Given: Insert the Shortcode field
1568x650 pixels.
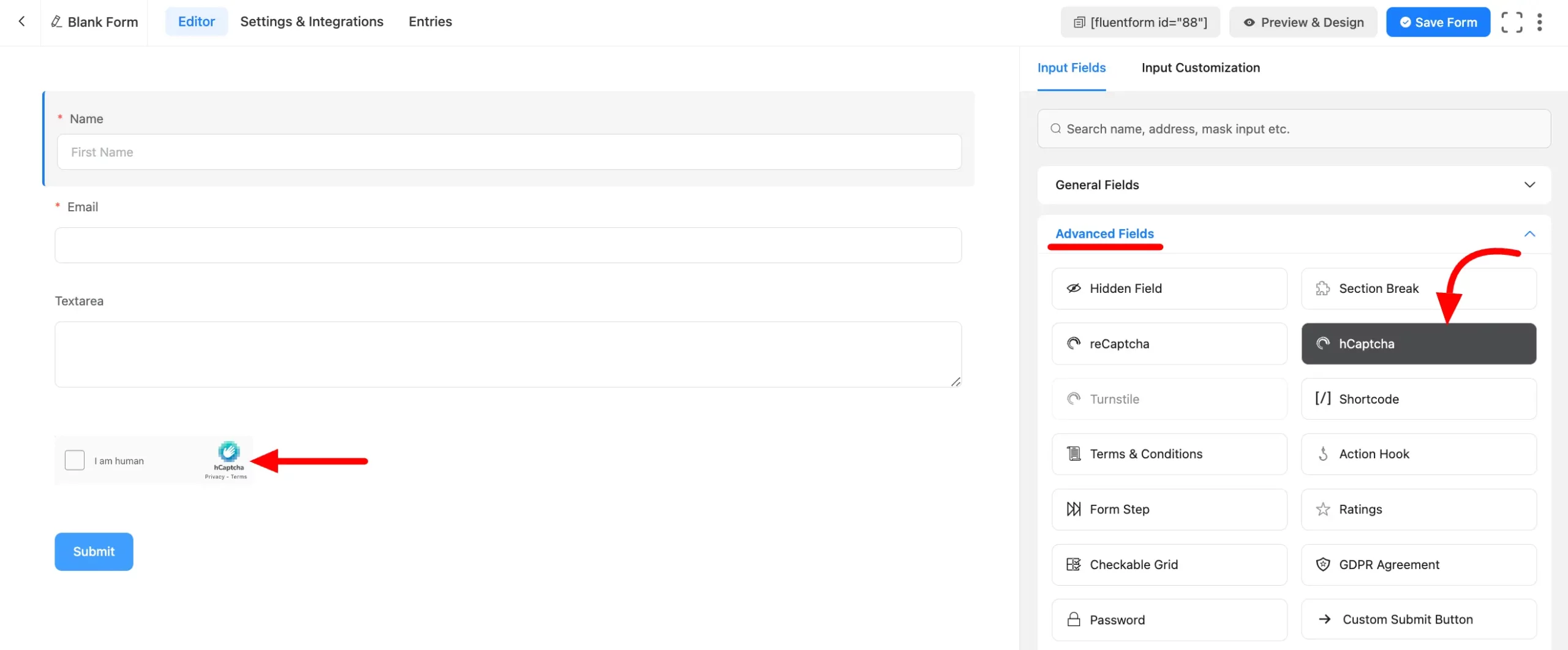Looking at the screenshot, I should [x=1418, y=399].
